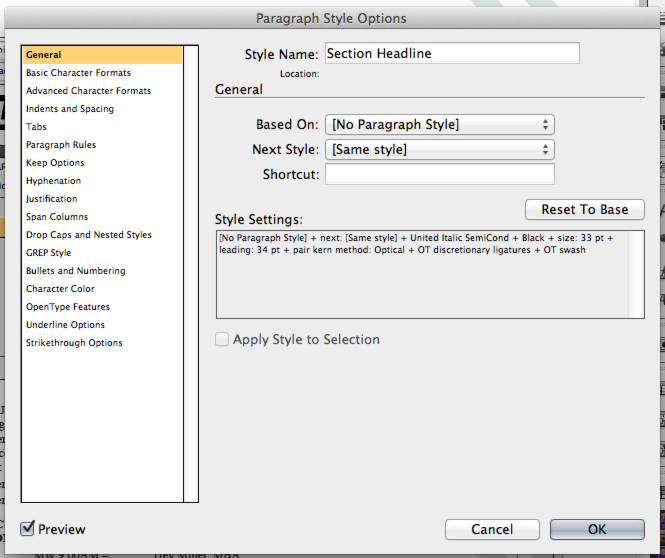Click OK to confirm style options
The width and height of the screenshot is (665, 558).
[597, 529]
